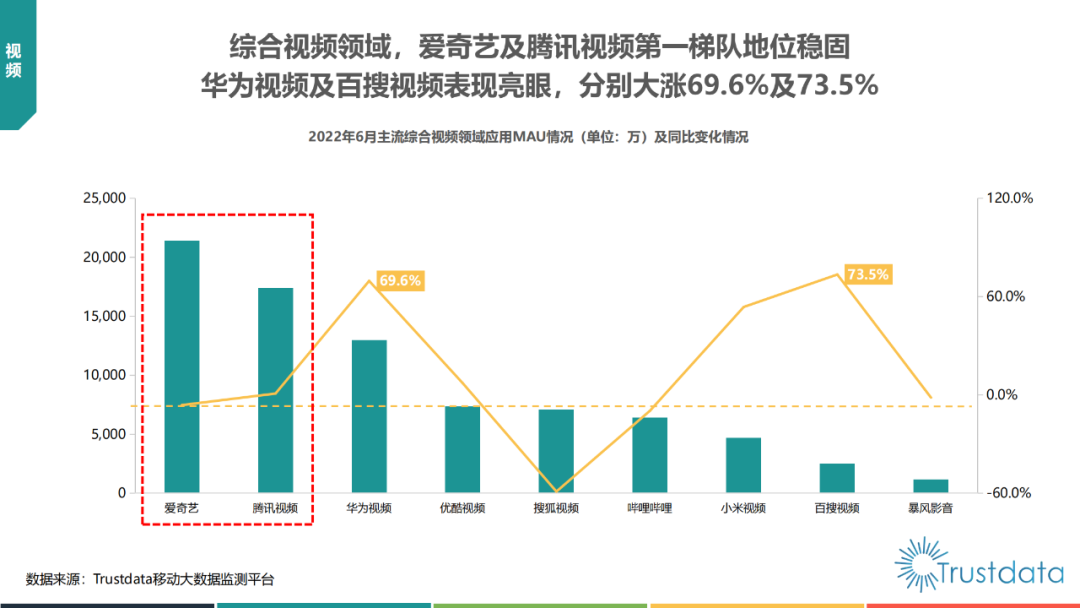This screenshot has height=608, width=1080.
Task: Click the 哔哩哔哩 bar
Action: pos(650,455)
